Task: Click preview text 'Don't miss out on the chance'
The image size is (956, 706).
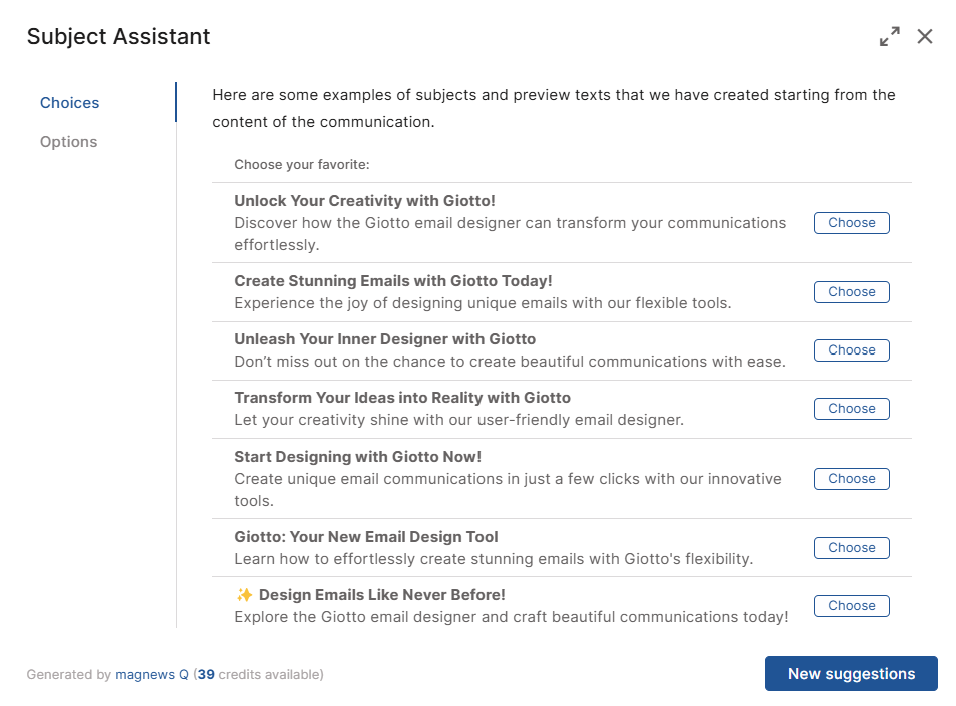Action: pyautogui.click(x=510, y=362)
